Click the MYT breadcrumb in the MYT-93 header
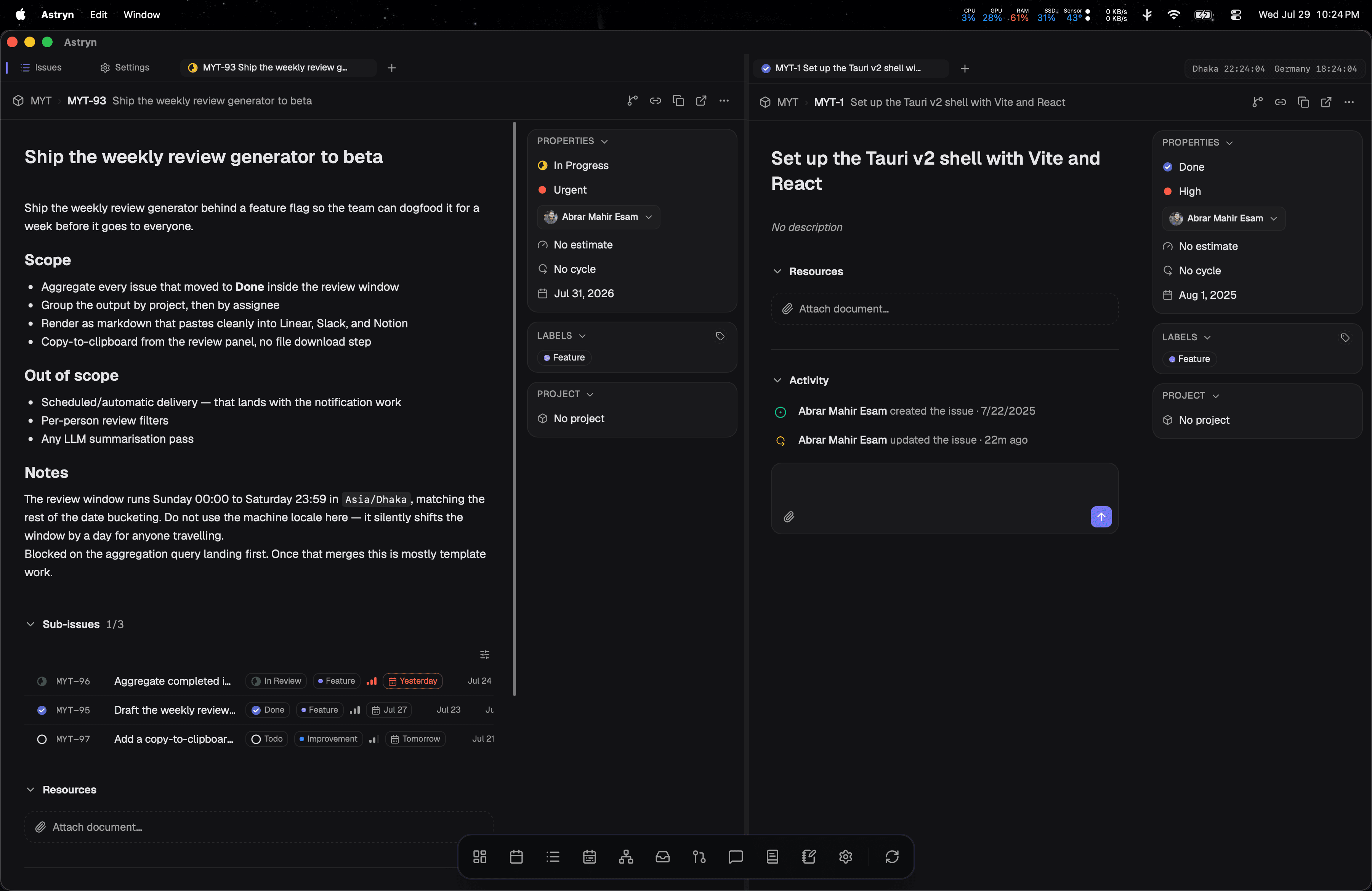1372x891 pixels. coord(41,101)
